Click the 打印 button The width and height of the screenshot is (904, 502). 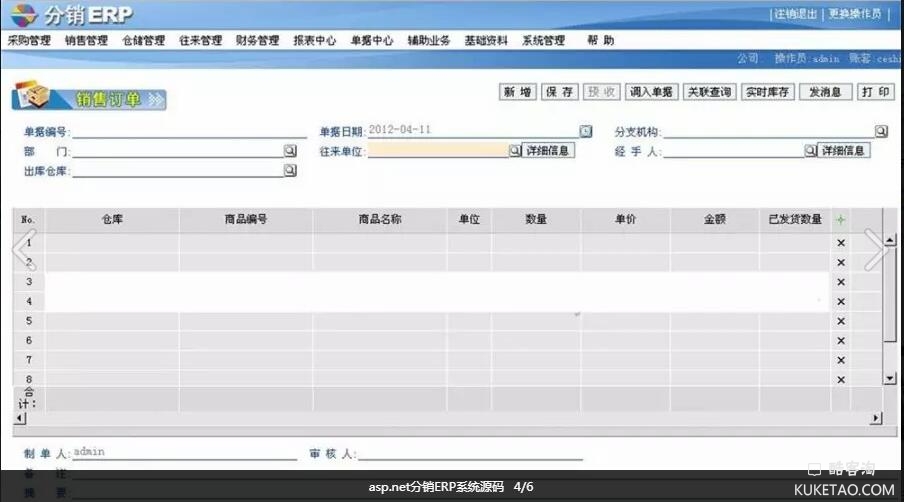tap(876, 92)
